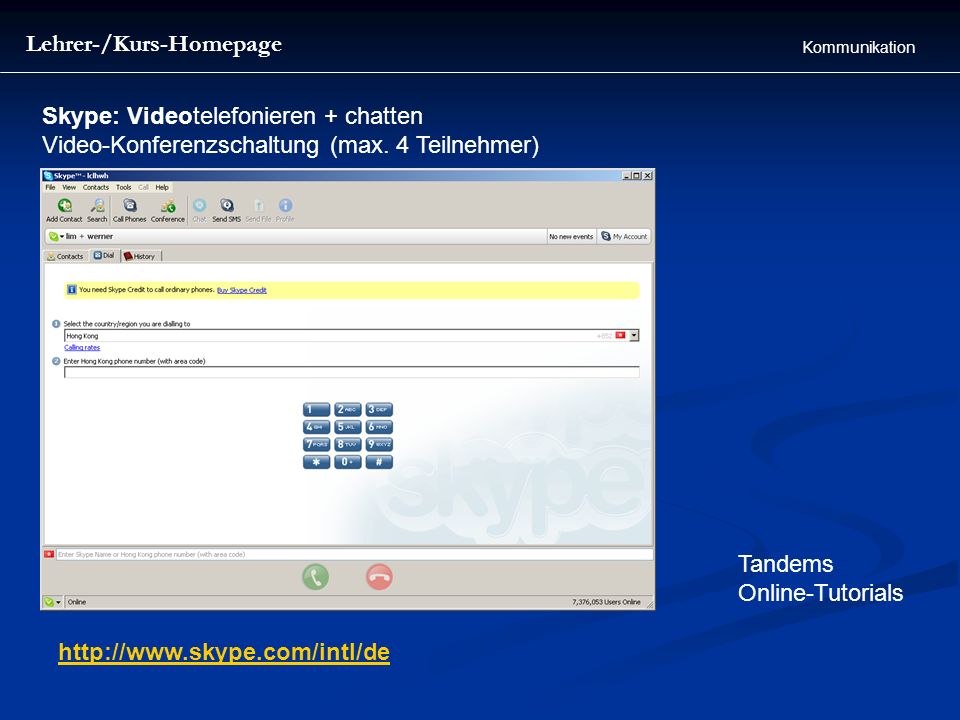Click the dial pad star key
The width and height of the screenshot is (960, 720).
316,462
